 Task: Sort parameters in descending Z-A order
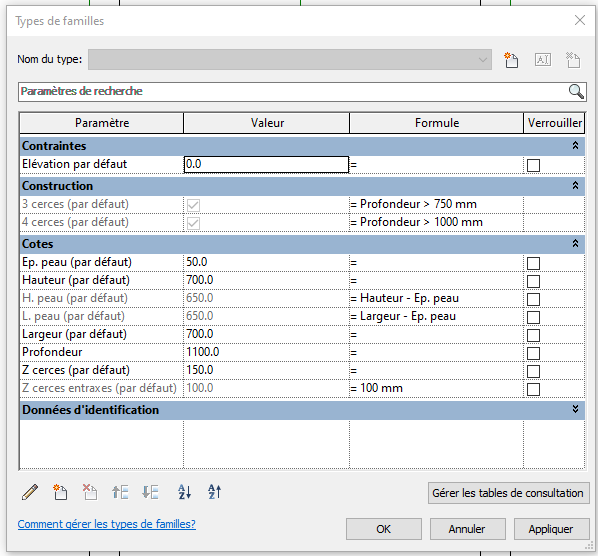pos(214,492)
